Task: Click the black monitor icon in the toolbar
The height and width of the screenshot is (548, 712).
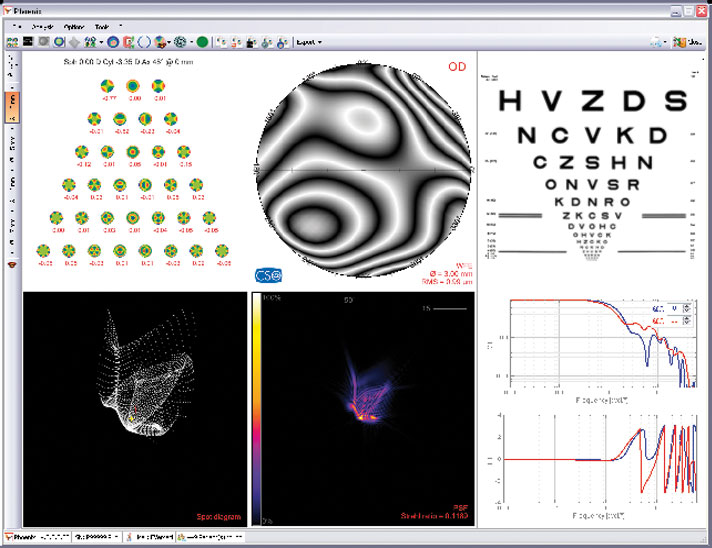Action: (x=29, y=42)
